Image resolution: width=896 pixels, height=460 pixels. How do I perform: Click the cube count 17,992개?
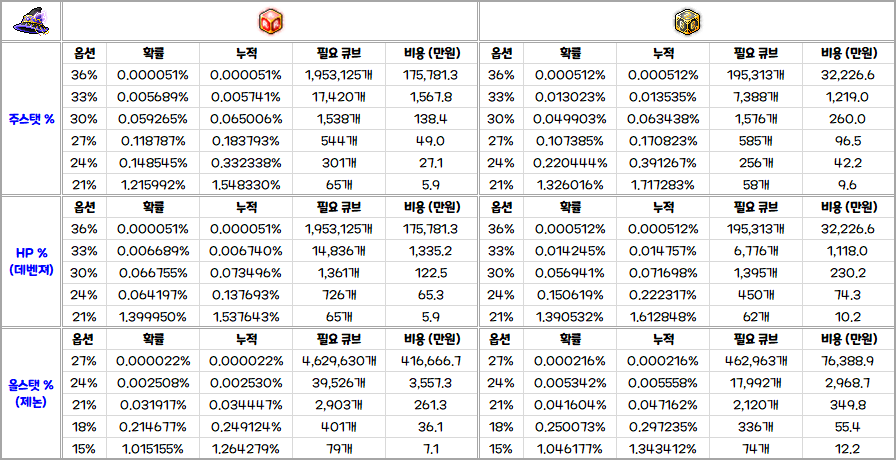756,382
